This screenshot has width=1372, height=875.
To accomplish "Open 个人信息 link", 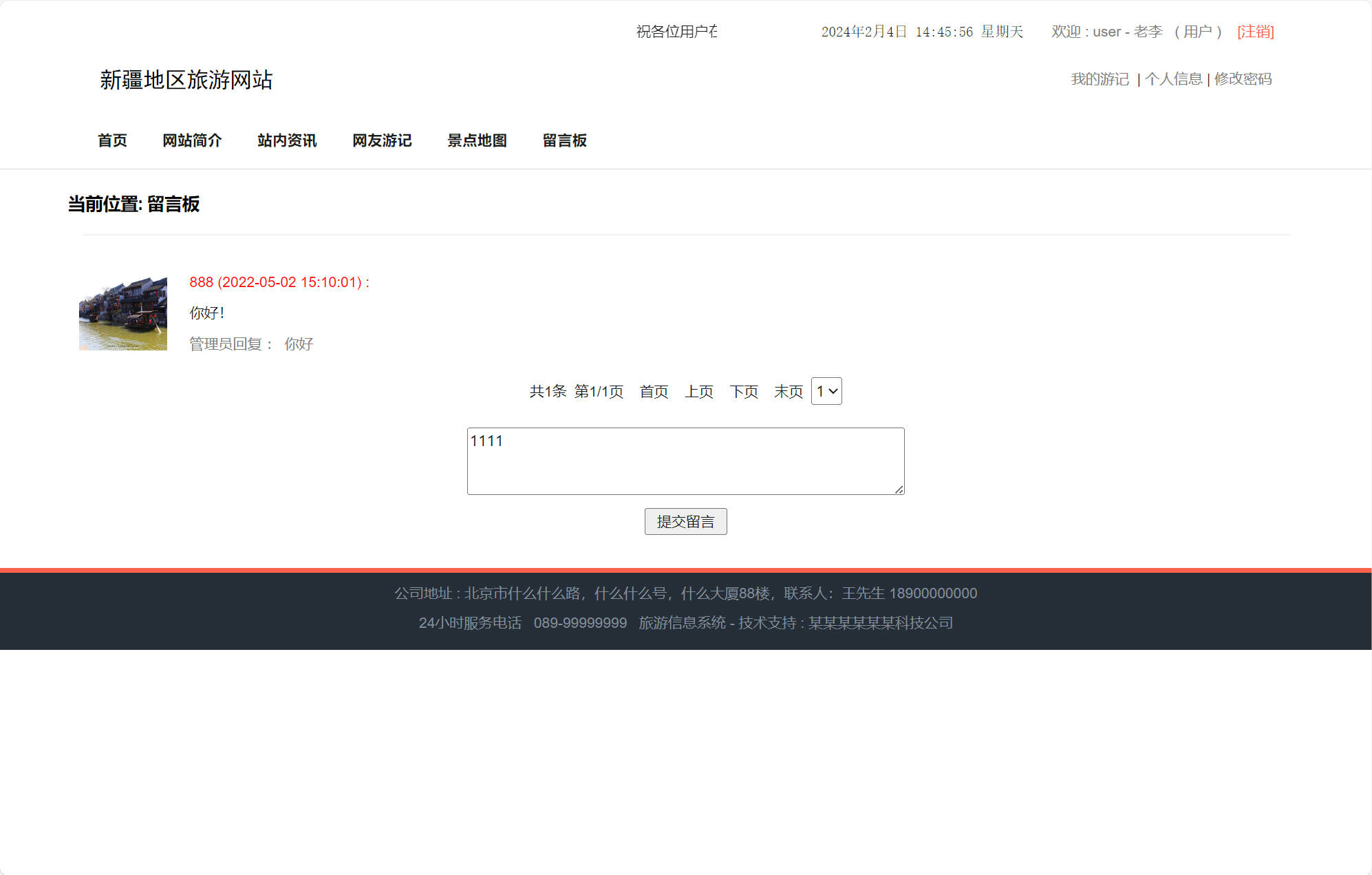I will [1173, 79].
